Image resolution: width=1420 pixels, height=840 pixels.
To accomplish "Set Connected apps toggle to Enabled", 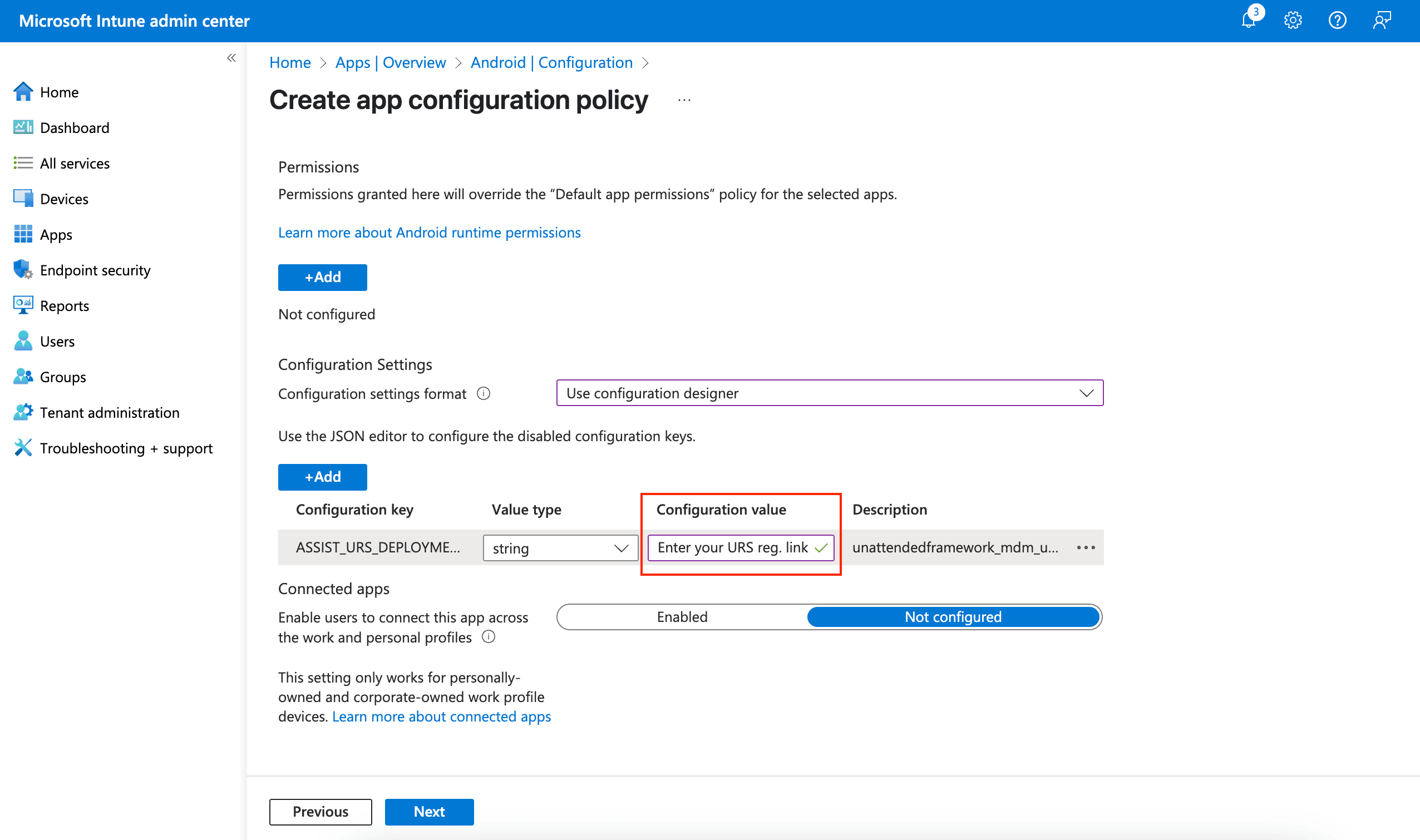I will (682, 617).
